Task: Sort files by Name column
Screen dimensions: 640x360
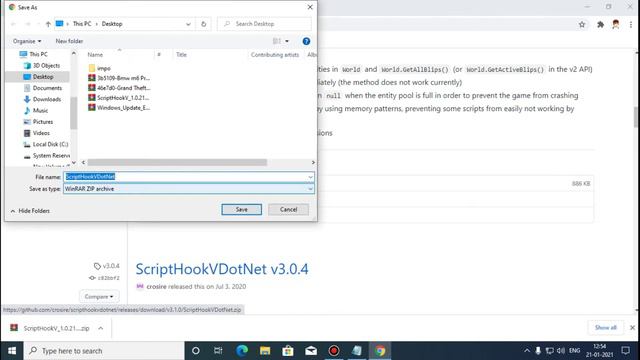Action: coord(95,55)
